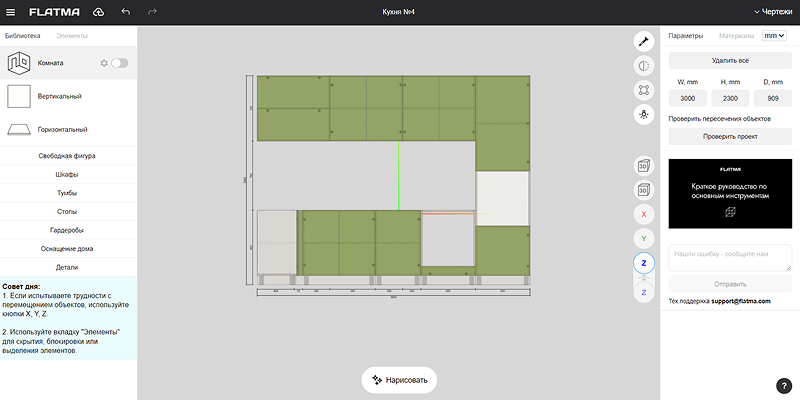Click the W, mm width field

688,98
